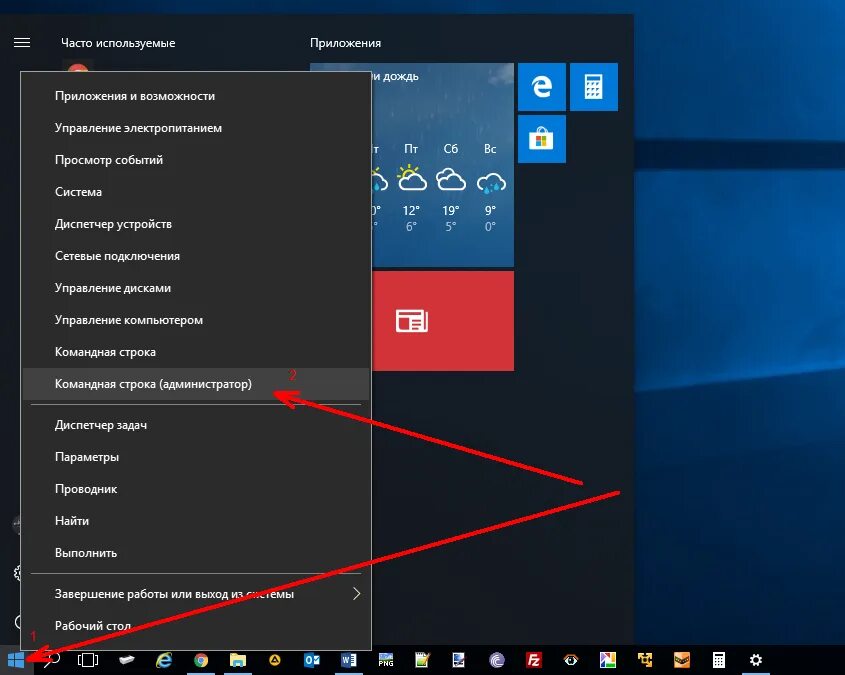This screenshot has width=845, height=675.
Task: Open Microsoft Word from the taskbar
Action: tap(349, 659)
